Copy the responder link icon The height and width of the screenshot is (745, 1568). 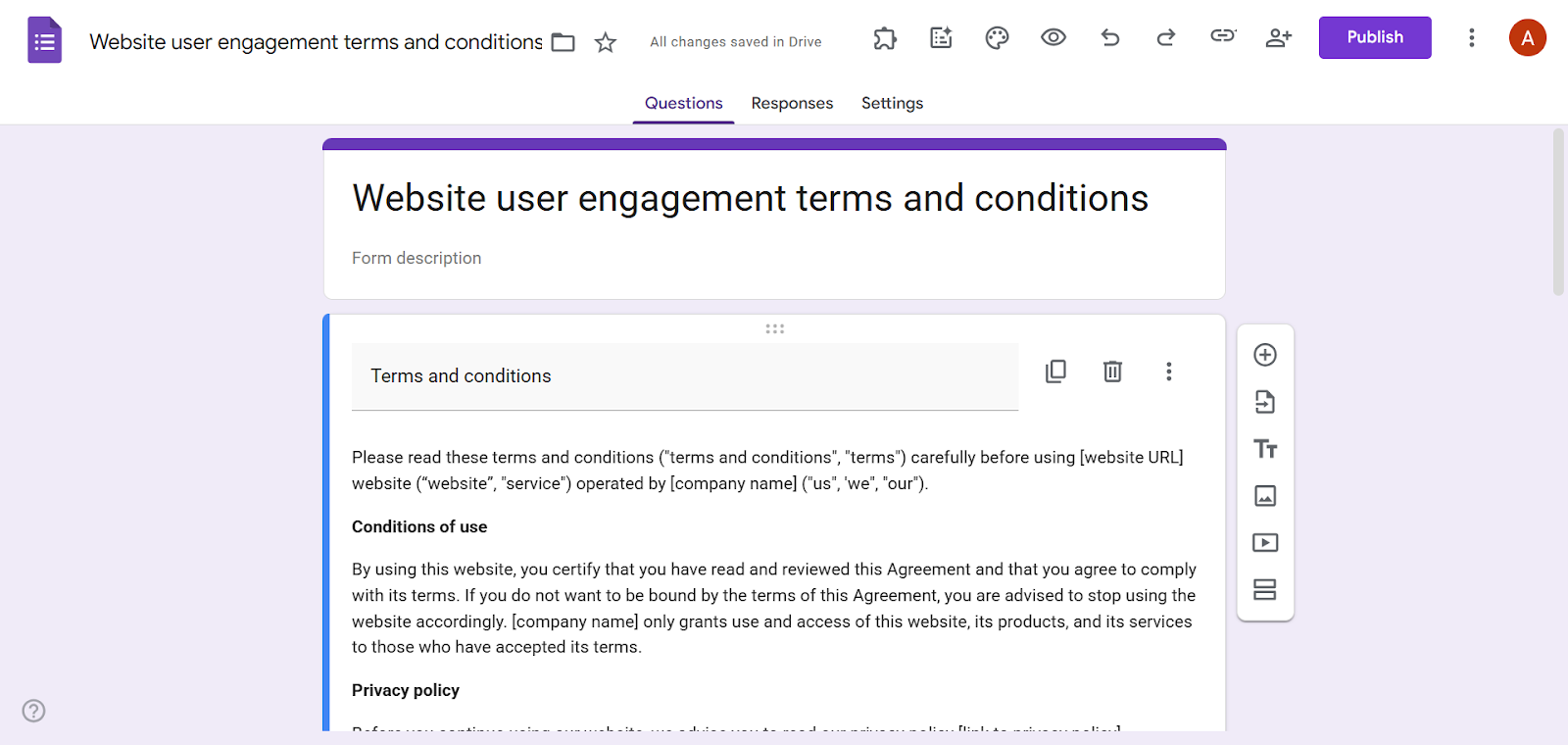pos(1222,37)
